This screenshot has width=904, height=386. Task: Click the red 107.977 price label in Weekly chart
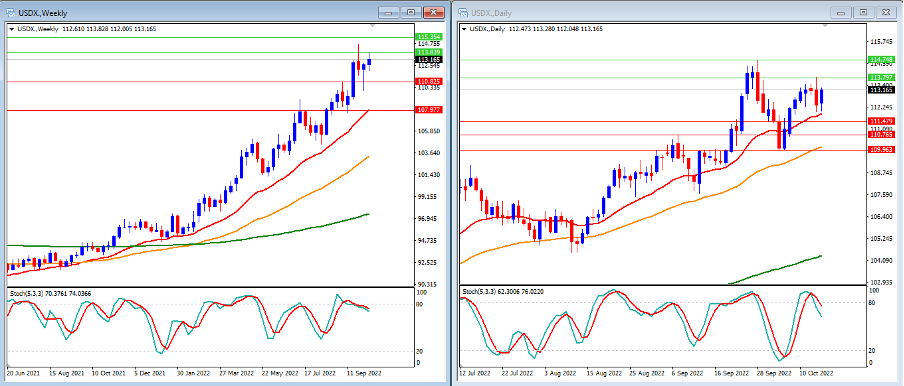click(428, 110)
